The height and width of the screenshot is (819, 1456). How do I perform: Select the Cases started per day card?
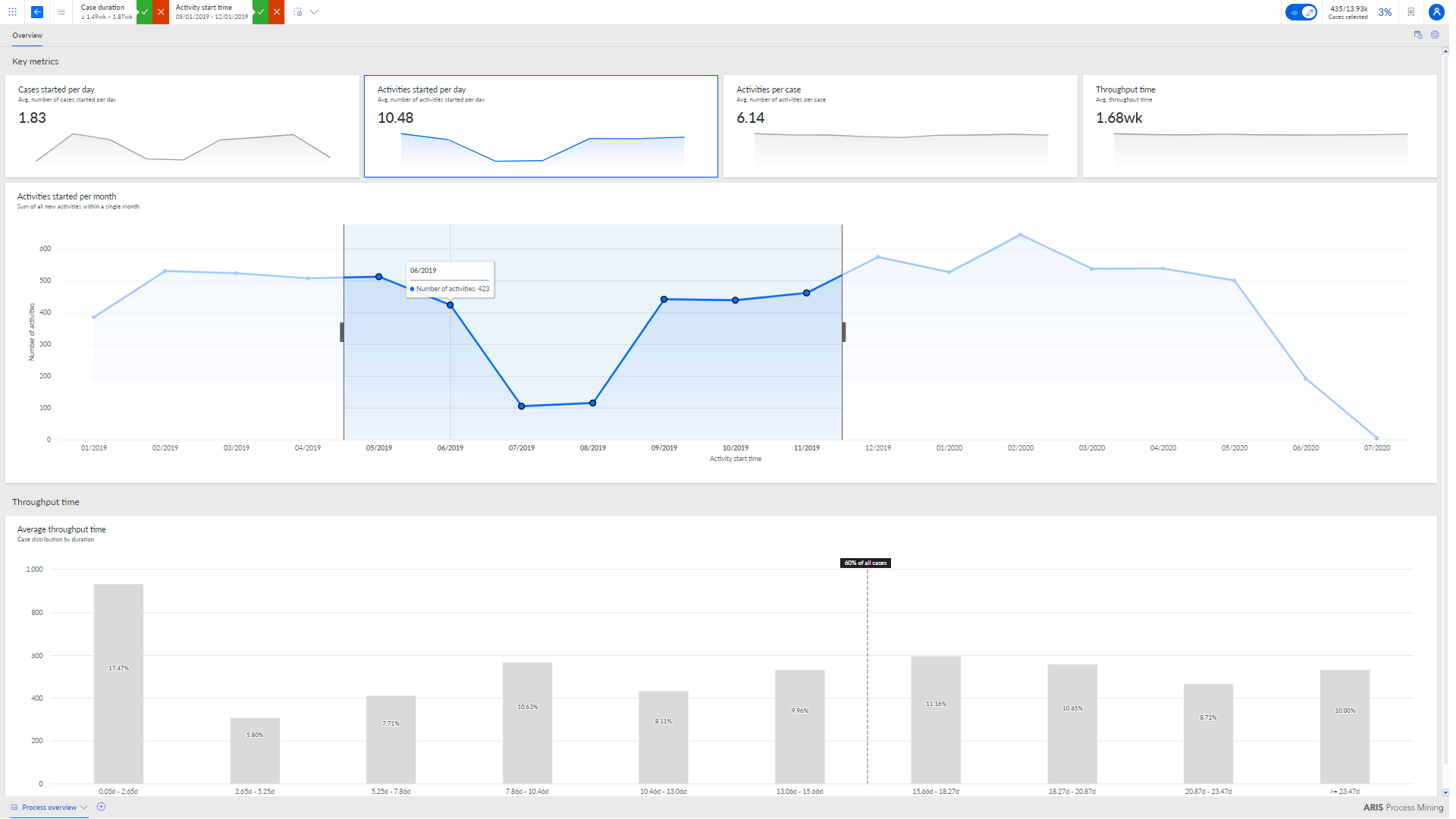[182, 126]
